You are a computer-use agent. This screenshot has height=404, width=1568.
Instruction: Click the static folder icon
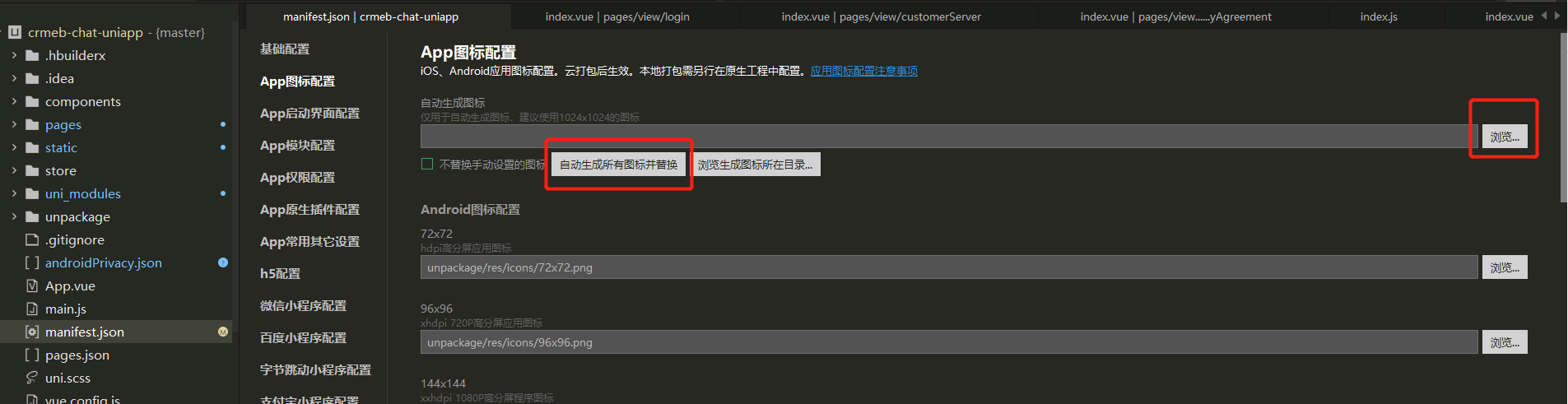coord(32,147)
